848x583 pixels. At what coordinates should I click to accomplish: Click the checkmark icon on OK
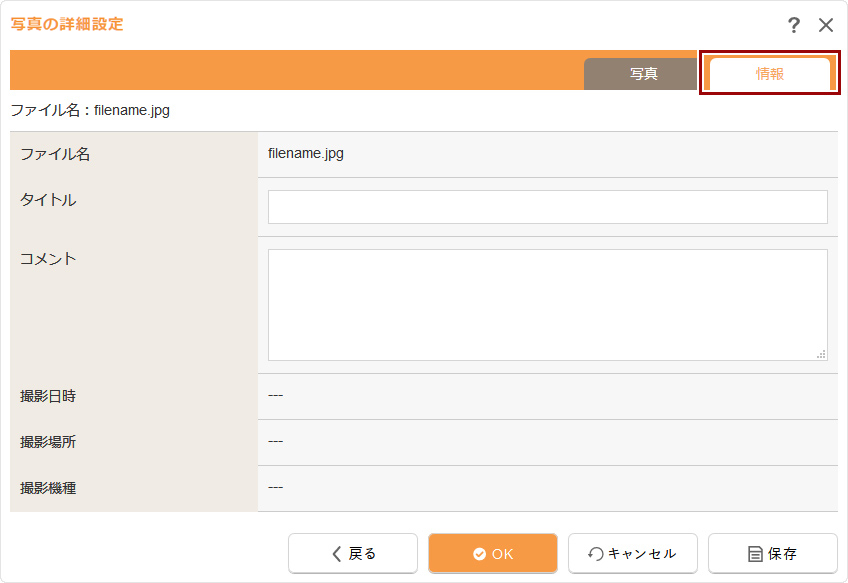[479, 554]
